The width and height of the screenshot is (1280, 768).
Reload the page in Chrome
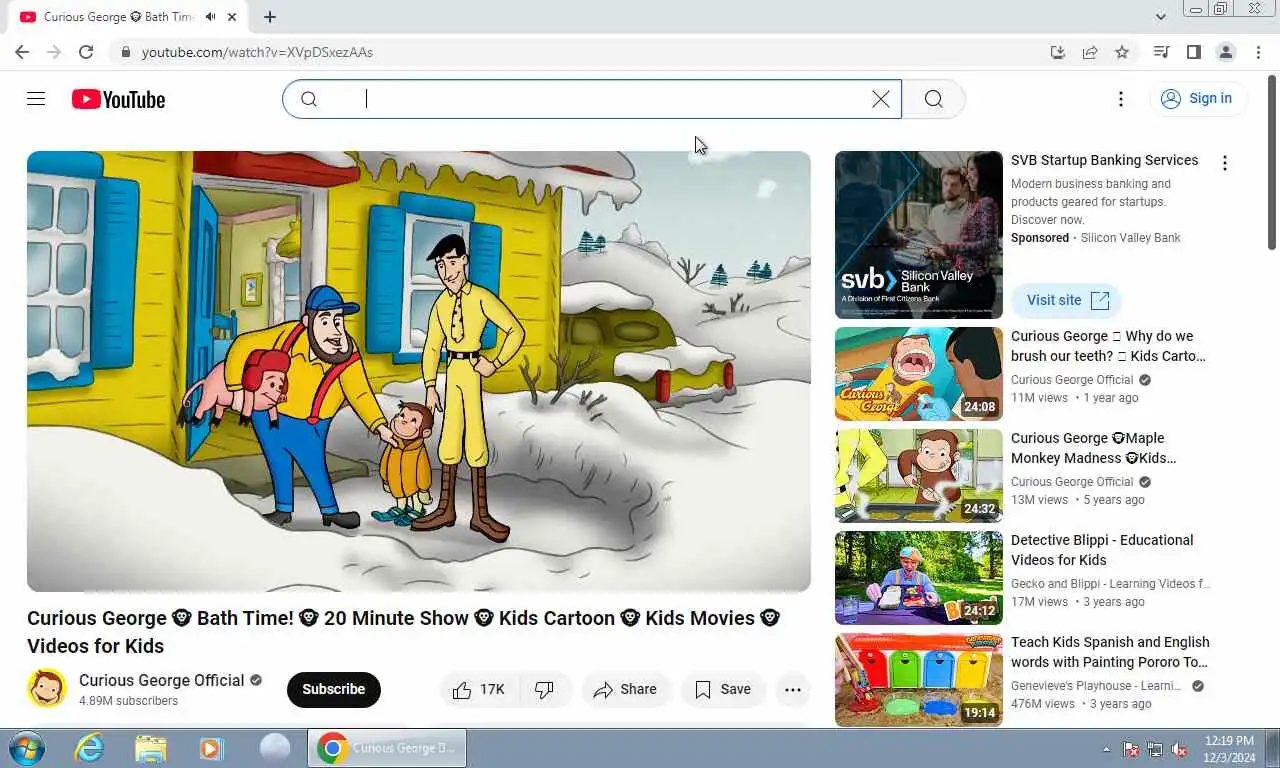tap(86, 52)
